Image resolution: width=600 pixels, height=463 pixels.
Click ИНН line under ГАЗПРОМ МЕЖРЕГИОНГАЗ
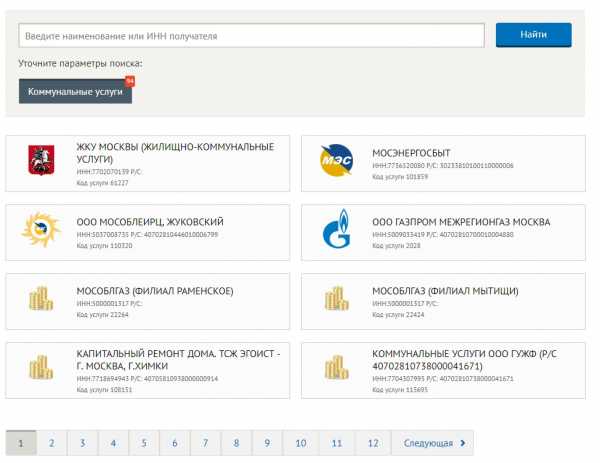443,235
